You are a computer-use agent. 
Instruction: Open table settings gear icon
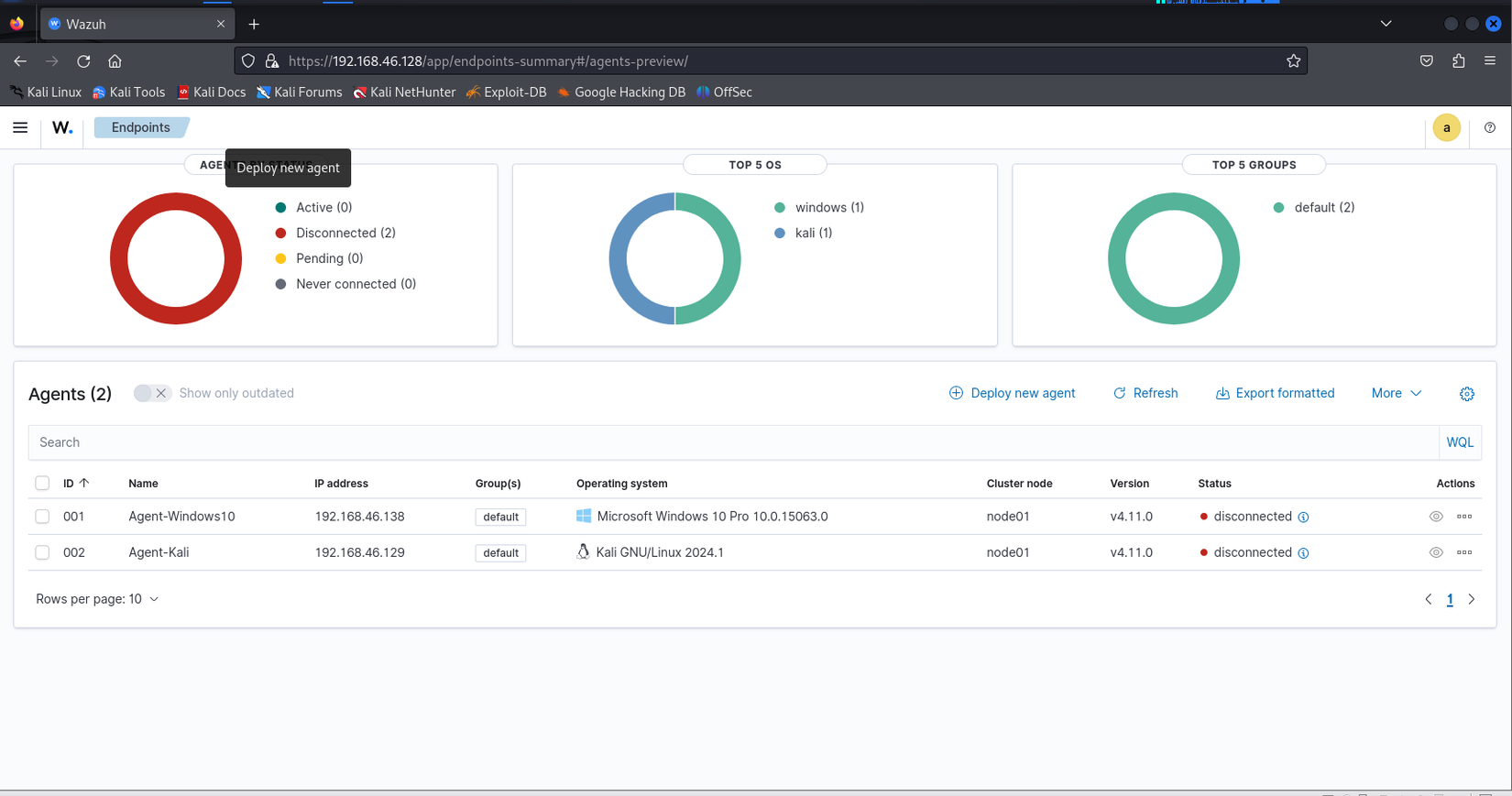point(1467,394)
